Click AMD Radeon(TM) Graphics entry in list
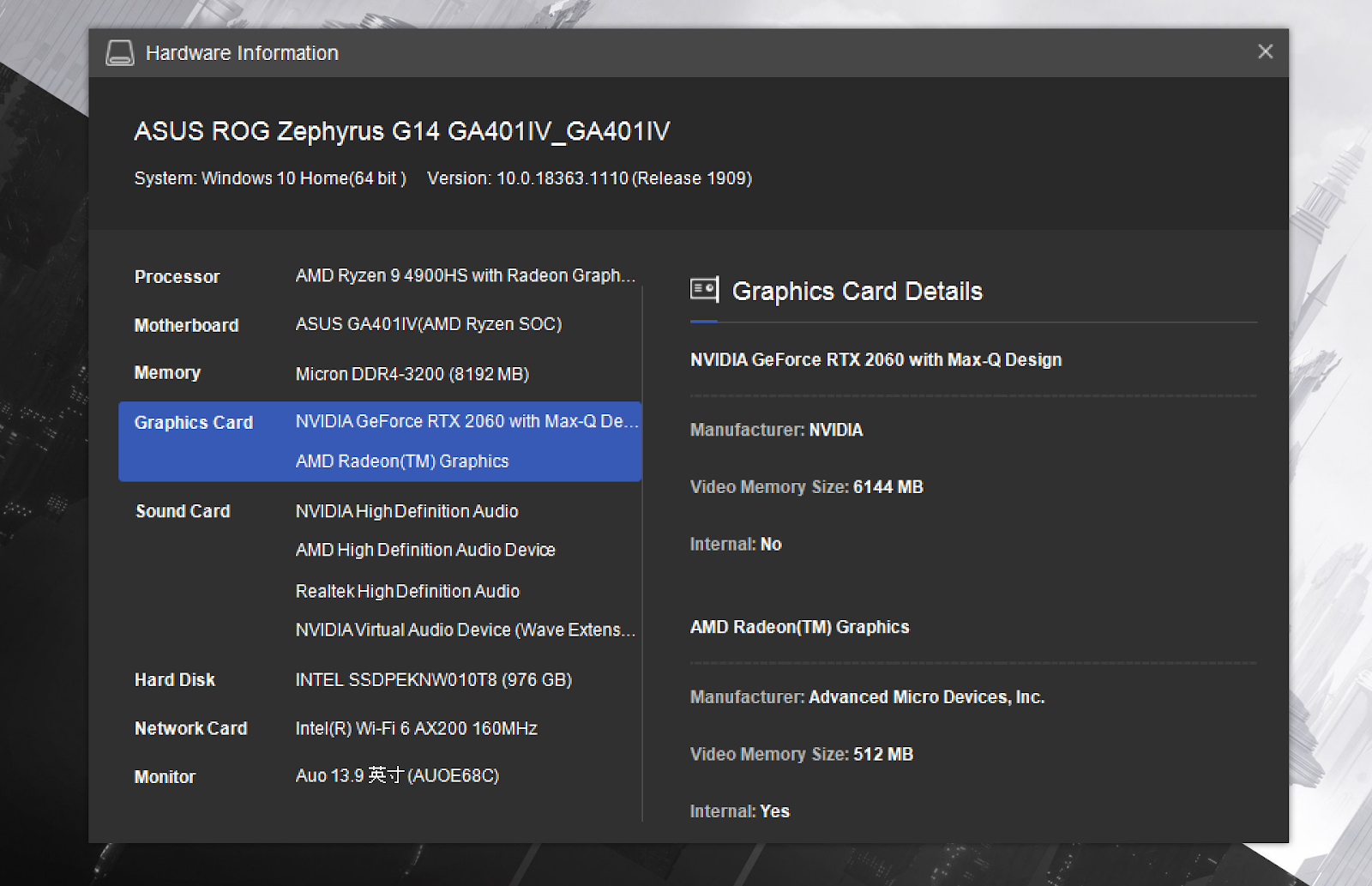Viewport: 1372px width, 886px height. 402,461
